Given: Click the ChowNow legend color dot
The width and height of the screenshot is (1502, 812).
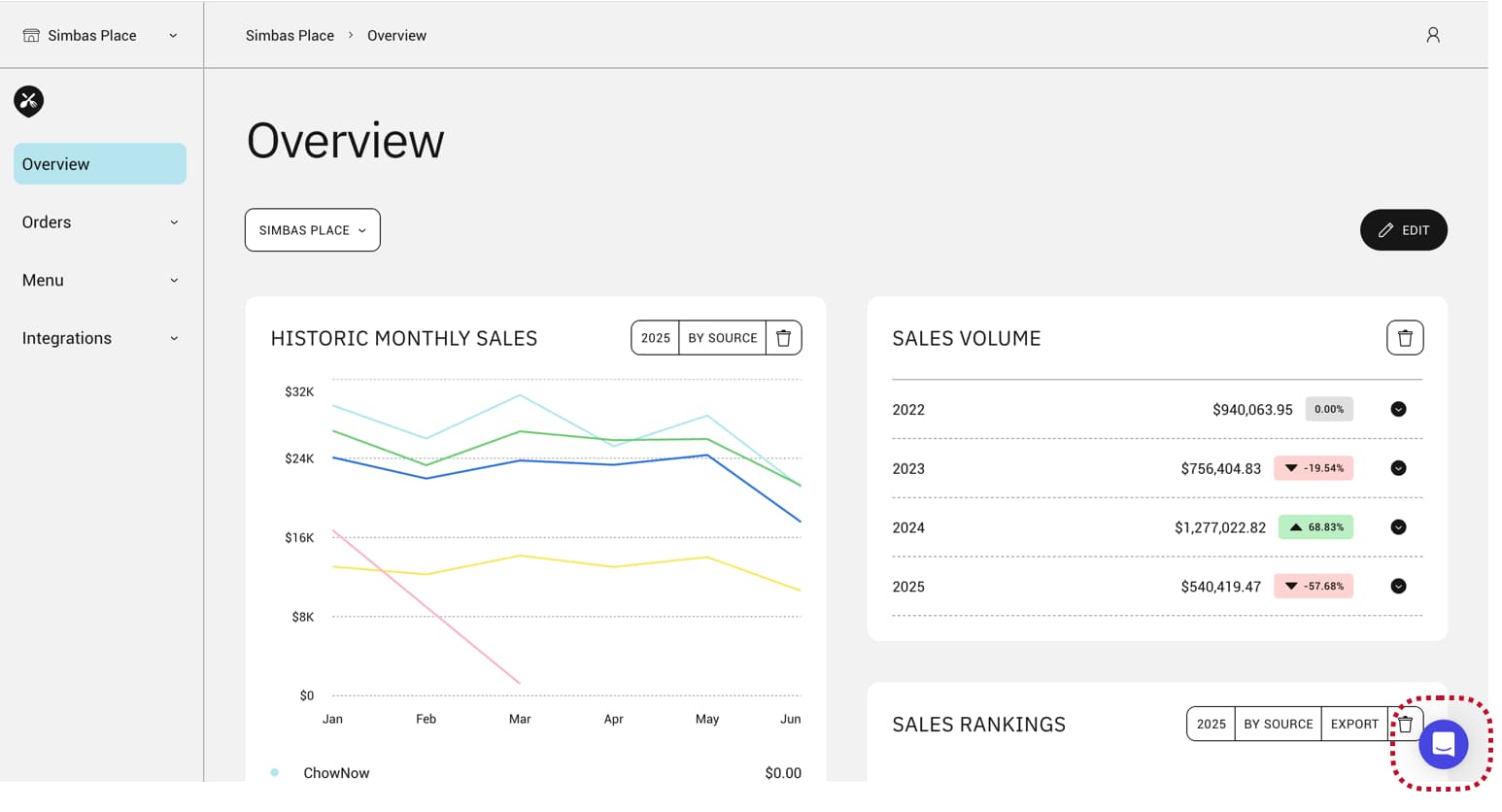Looking at the screenshot, I should pyautogui.click(x=274, y=771).
